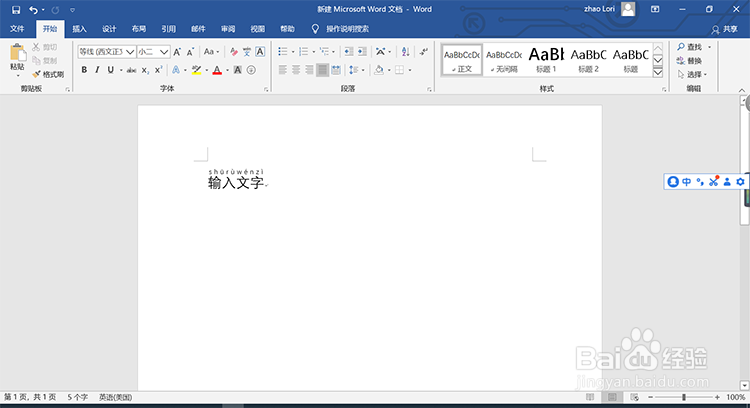Apply red font color

click(x=217, y=70)
